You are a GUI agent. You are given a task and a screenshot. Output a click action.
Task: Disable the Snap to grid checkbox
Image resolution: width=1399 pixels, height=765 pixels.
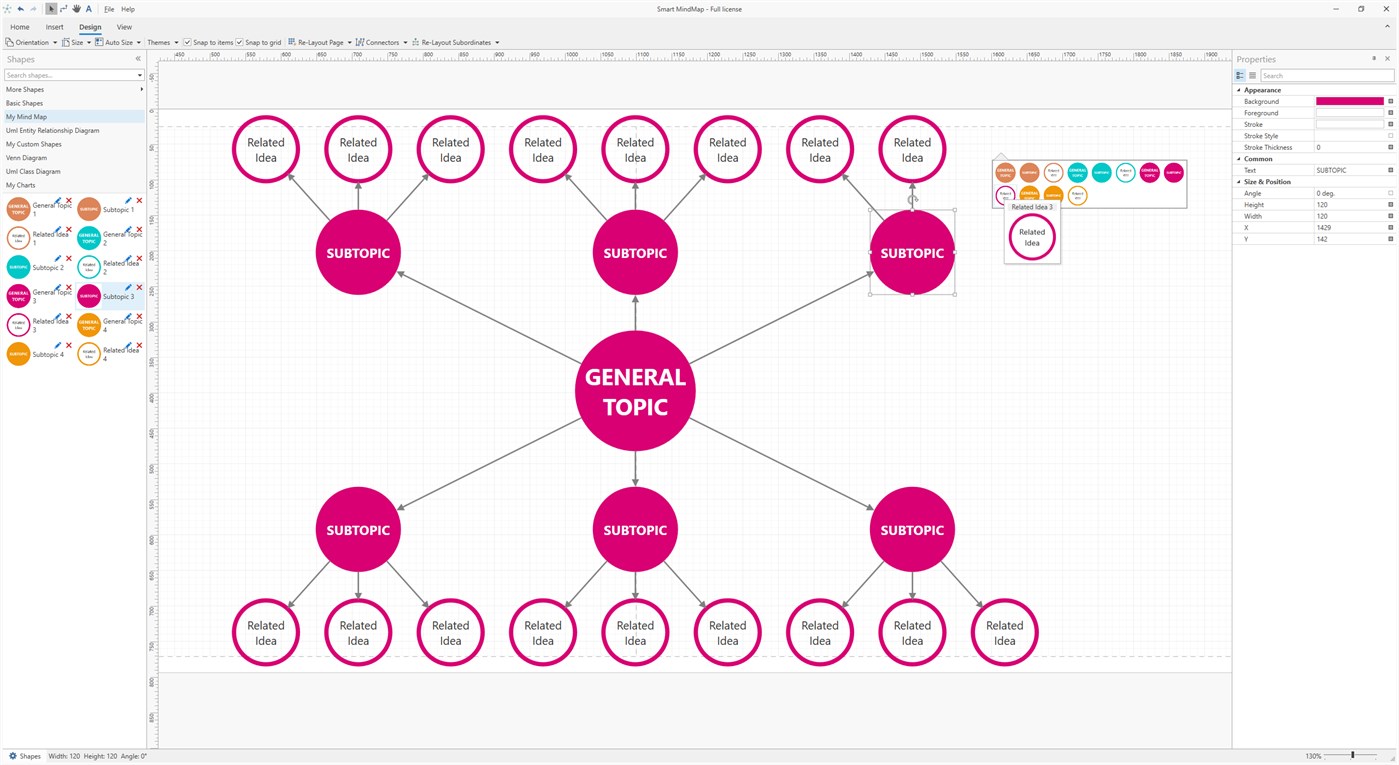pyautogui.click(x=238, y=42)
